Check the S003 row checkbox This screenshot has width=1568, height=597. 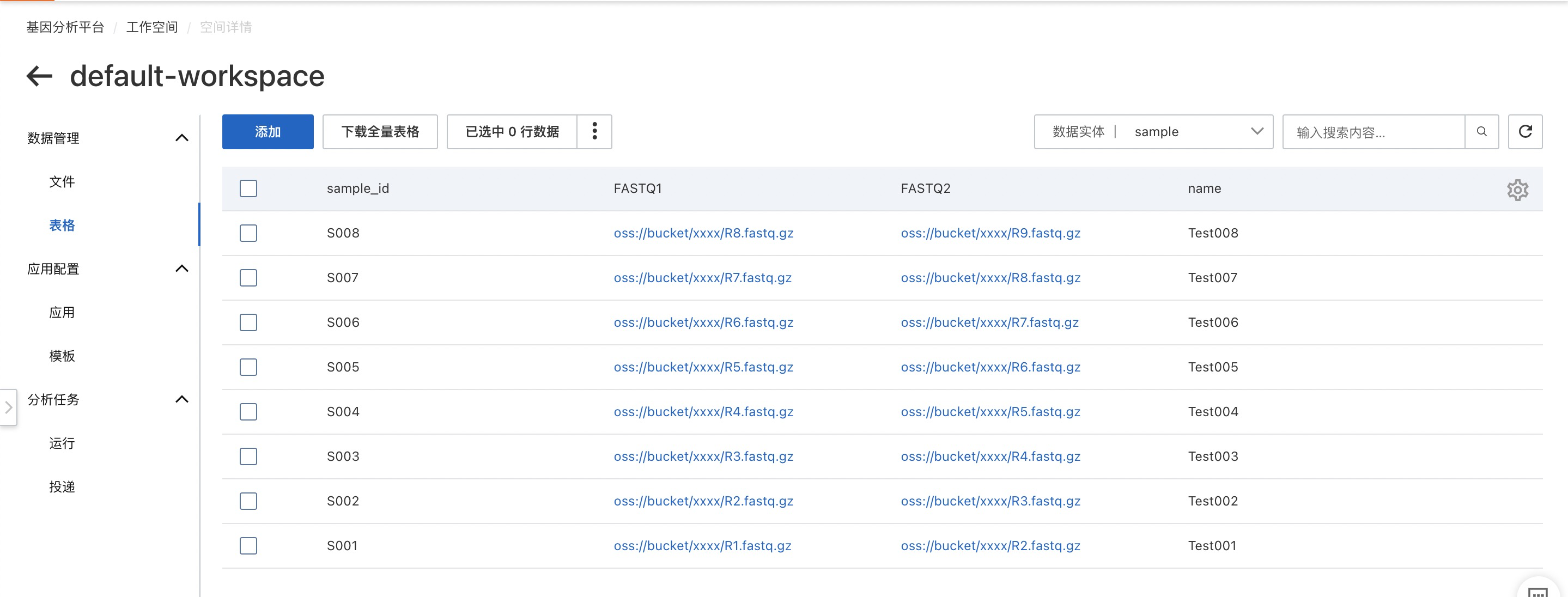pyautogui.click(x=248, y=456)
